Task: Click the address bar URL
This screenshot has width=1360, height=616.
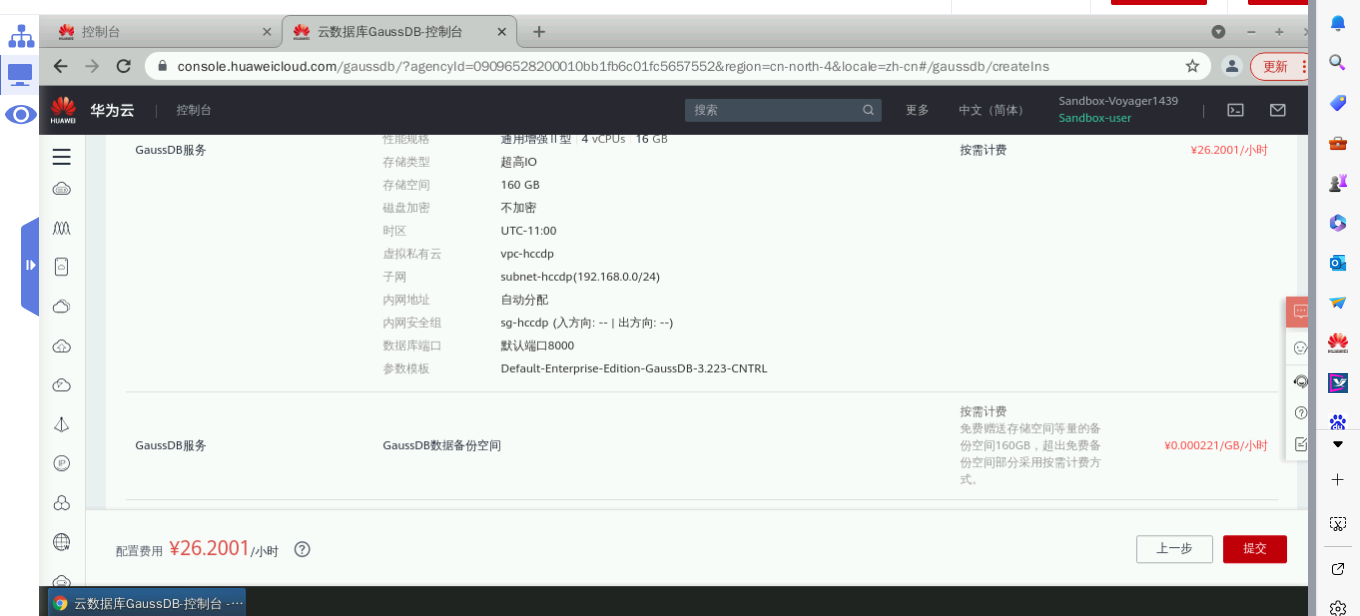Action: pos(613,66)
